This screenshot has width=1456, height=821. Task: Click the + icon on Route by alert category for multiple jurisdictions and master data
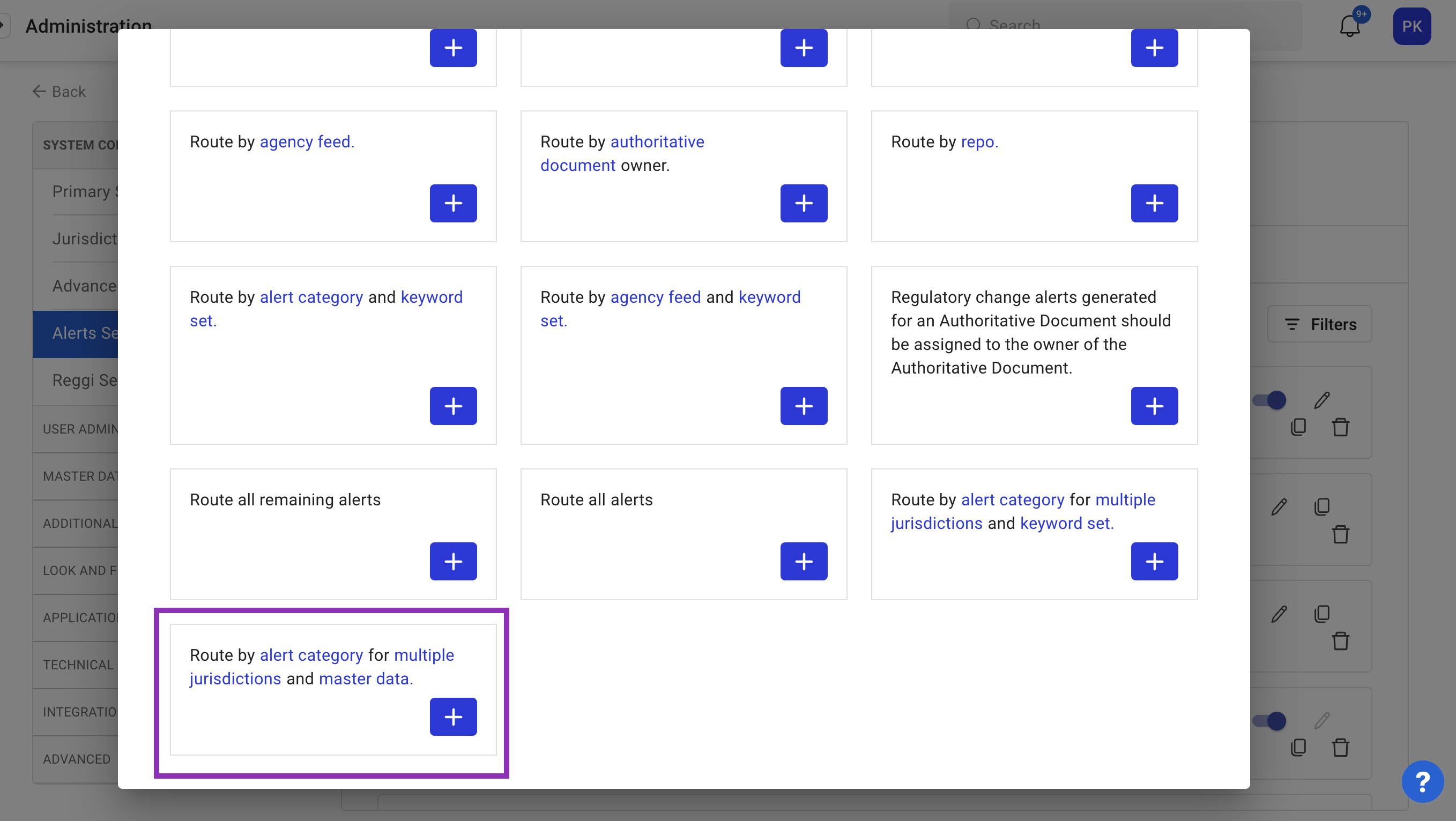click(x=453, y=717)
